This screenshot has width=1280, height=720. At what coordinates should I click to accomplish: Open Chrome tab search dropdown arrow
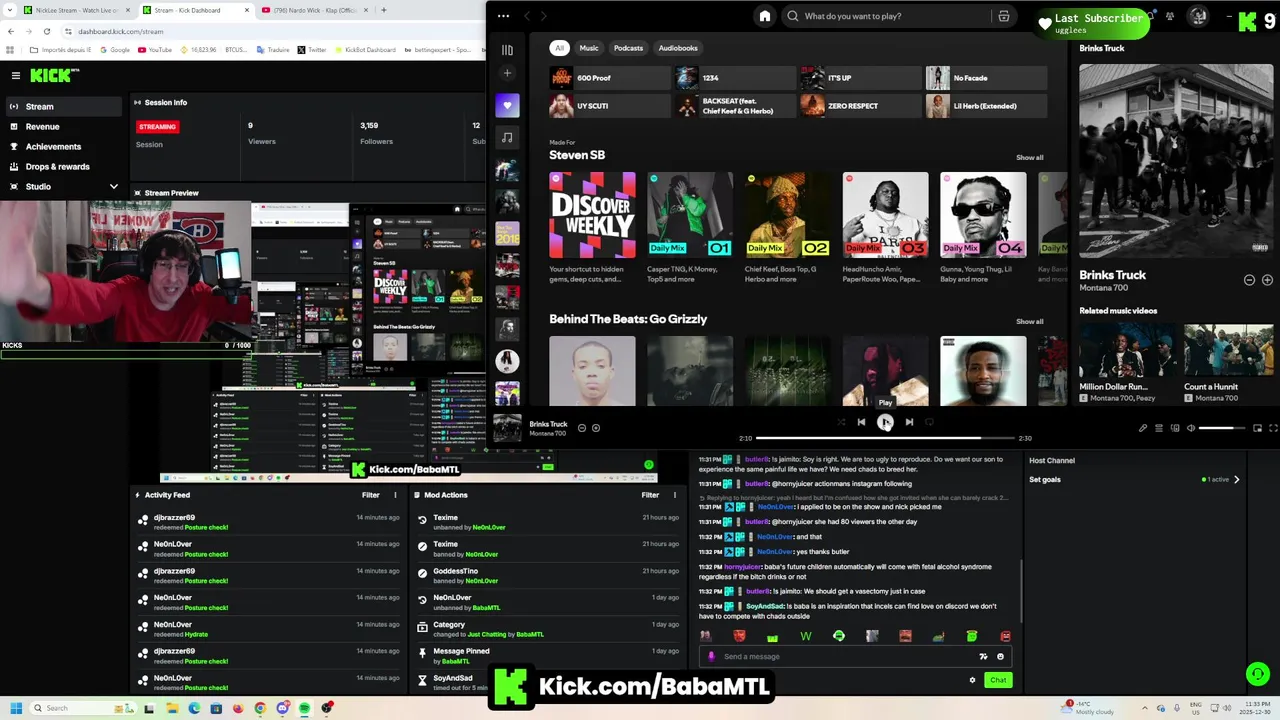[8, 10]
